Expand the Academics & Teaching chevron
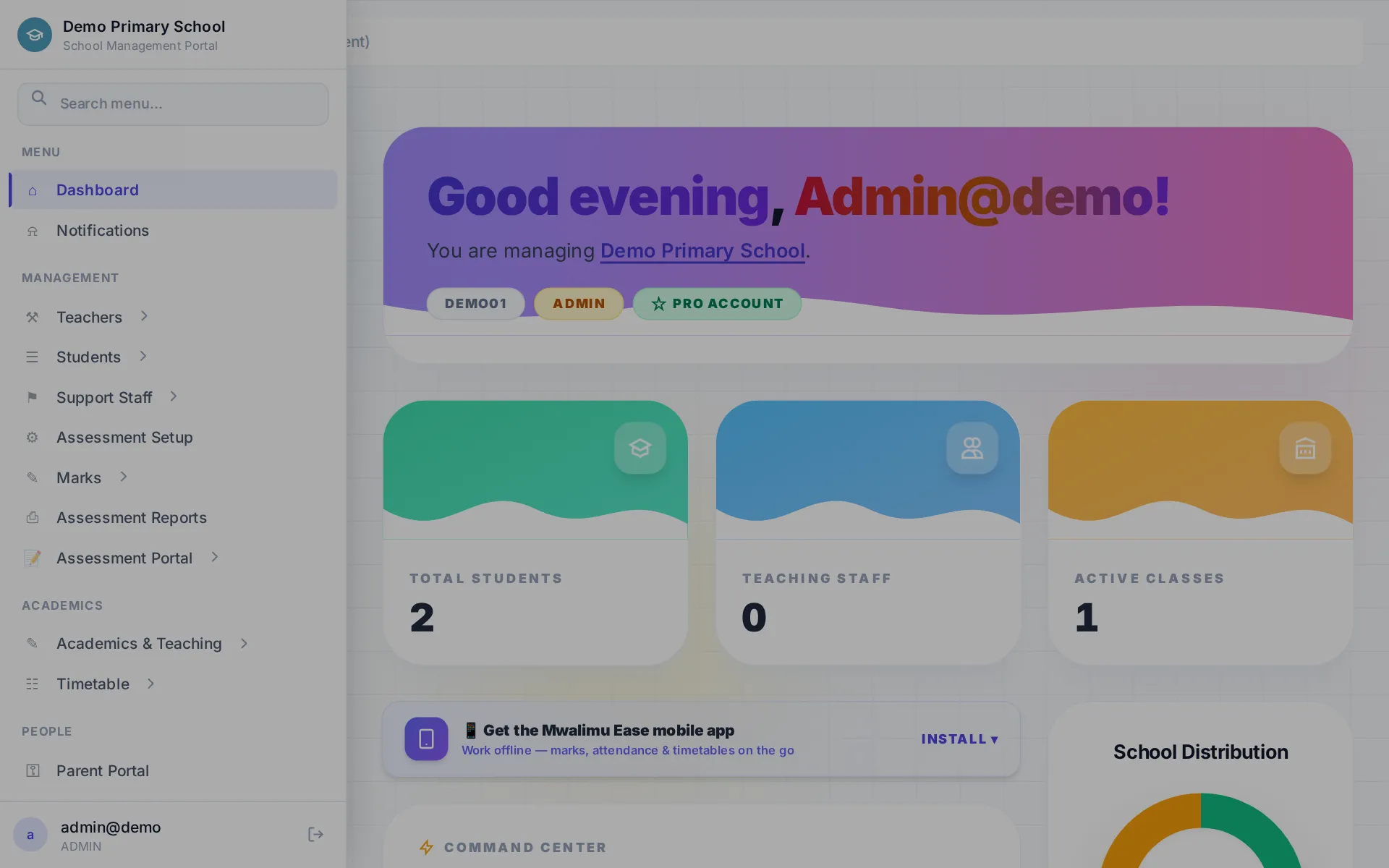Screen dimensions: 1389x868 point(245,643)
